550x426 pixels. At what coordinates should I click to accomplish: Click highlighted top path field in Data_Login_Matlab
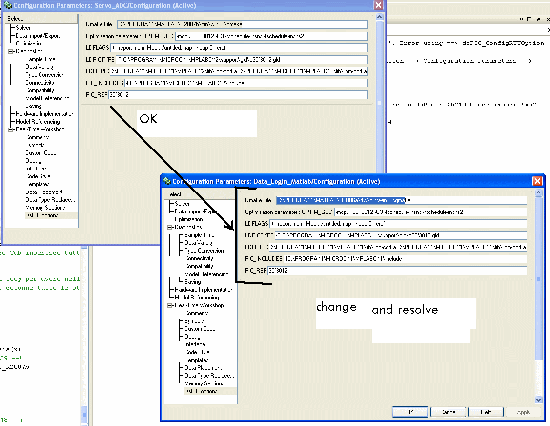401,200
